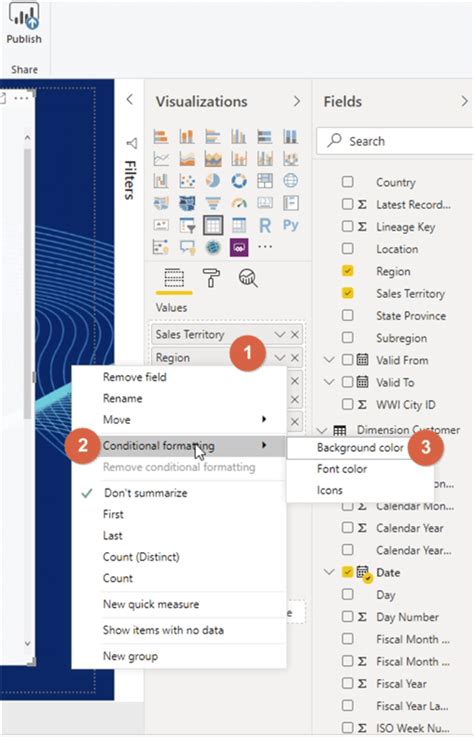Expand the Valid From hierarchy chevron
474x737 pixels.
(x=329, y=360)
